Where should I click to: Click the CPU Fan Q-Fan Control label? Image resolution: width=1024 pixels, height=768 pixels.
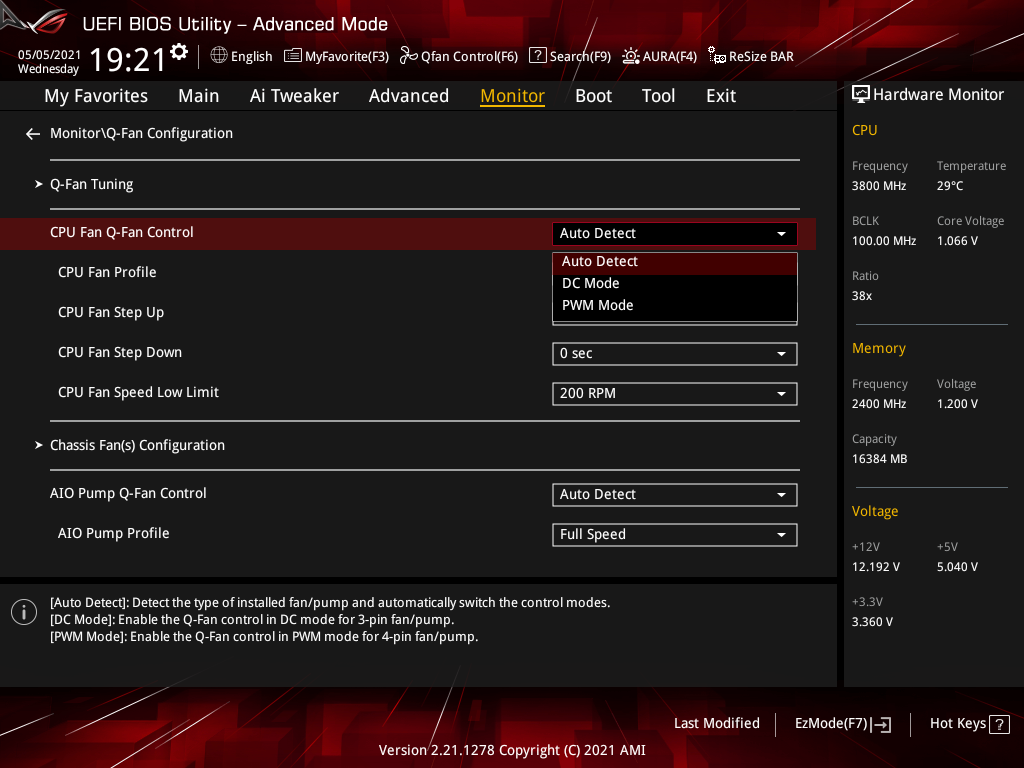(x=121, y=232)
